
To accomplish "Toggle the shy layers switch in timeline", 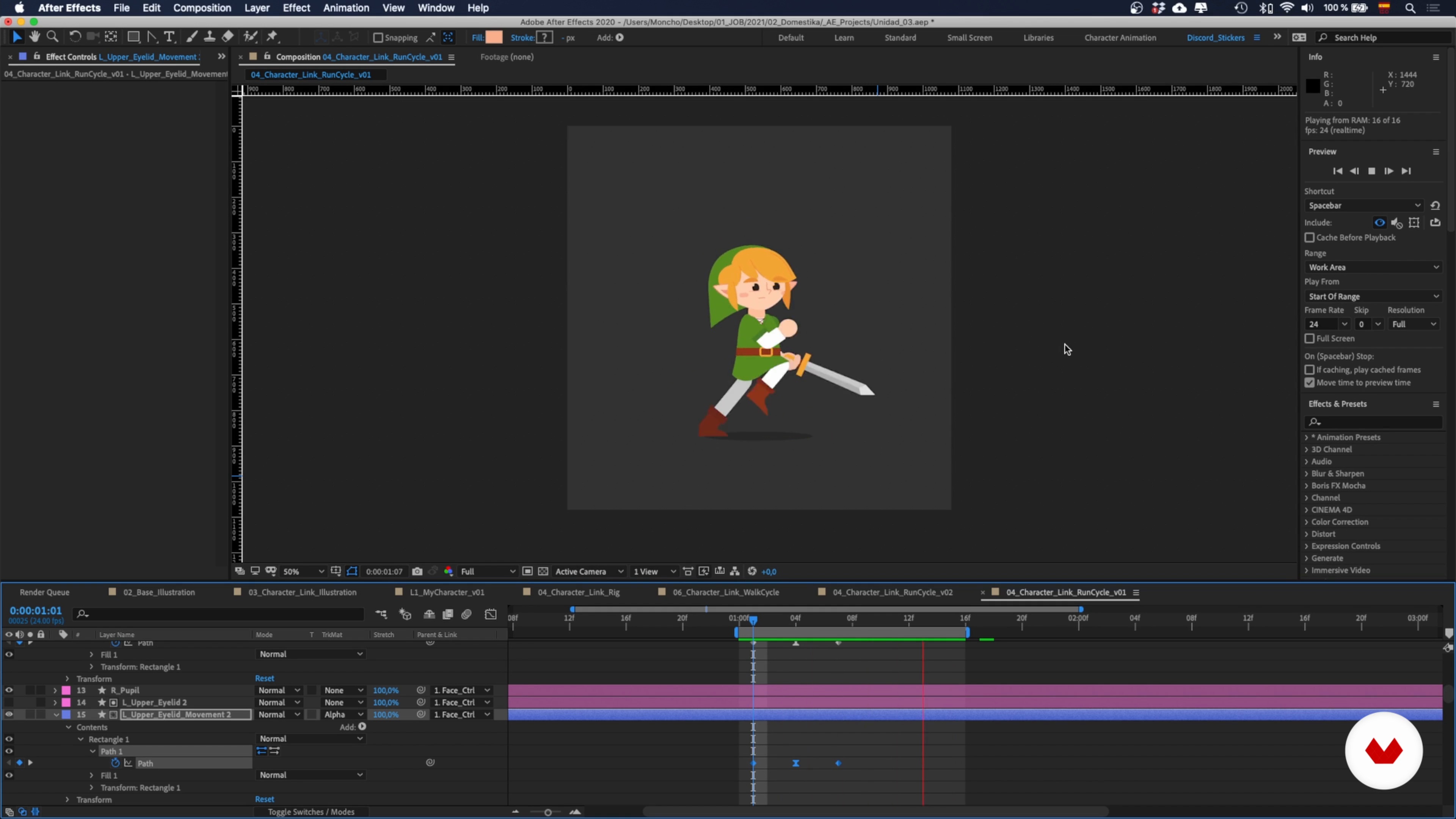I will click(429, 614).
